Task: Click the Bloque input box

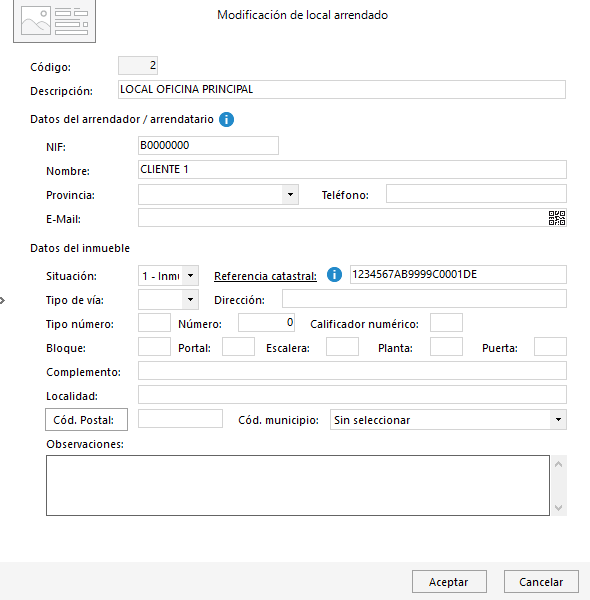Action: coord(154,347)
